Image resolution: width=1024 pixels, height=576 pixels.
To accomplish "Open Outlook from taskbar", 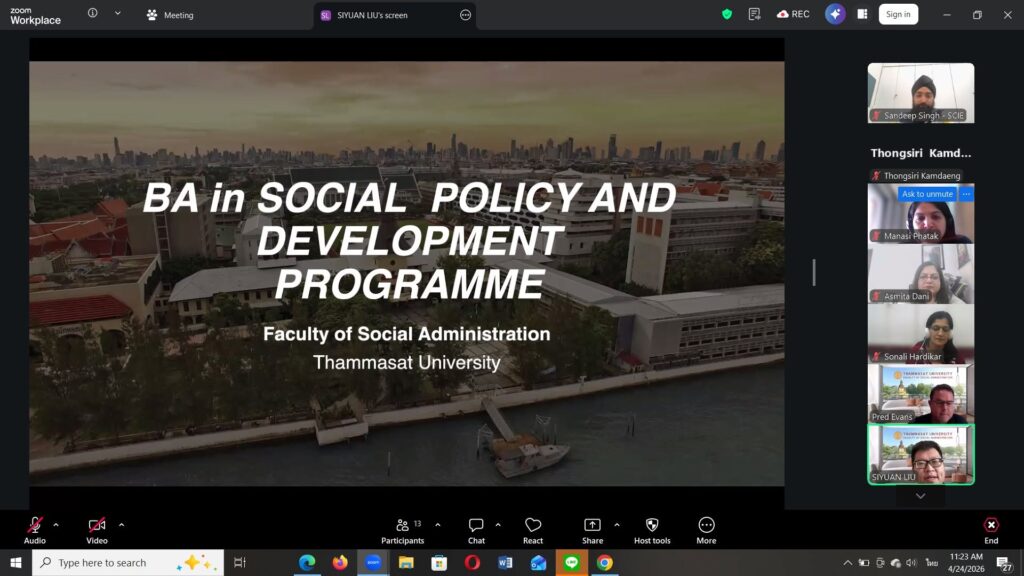I will click(x=538, y=562).
